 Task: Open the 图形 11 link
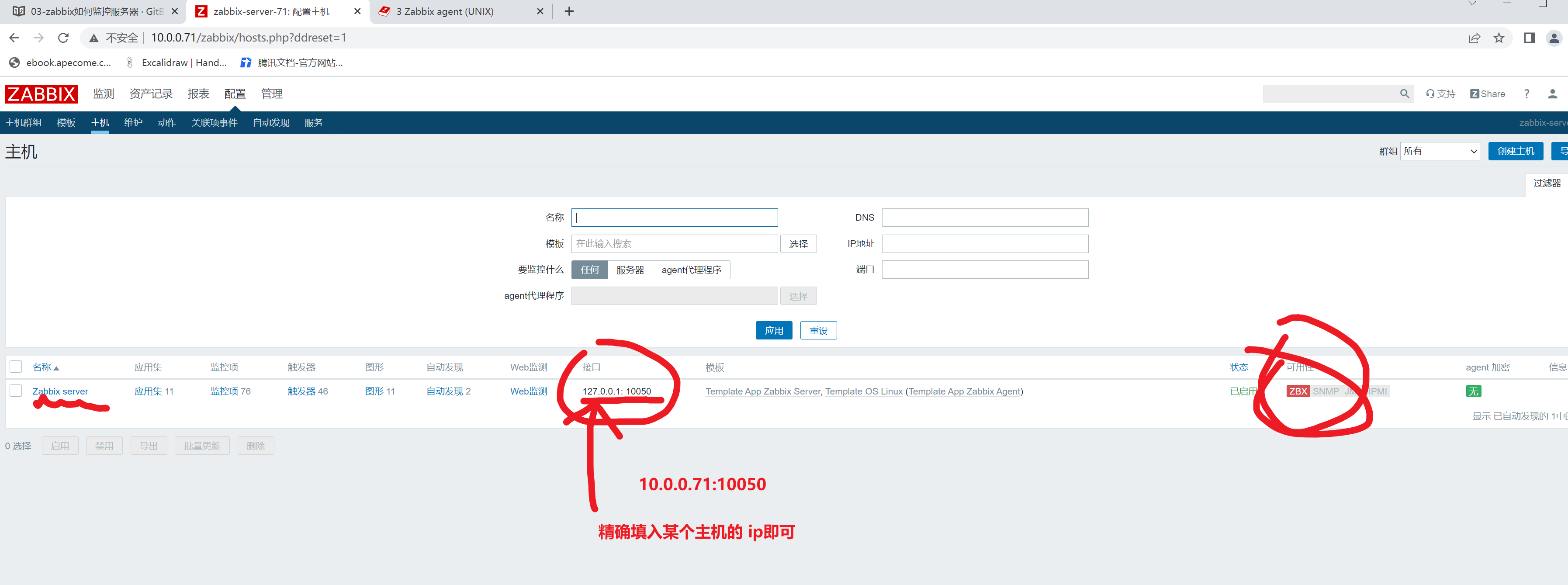point(374,391)
